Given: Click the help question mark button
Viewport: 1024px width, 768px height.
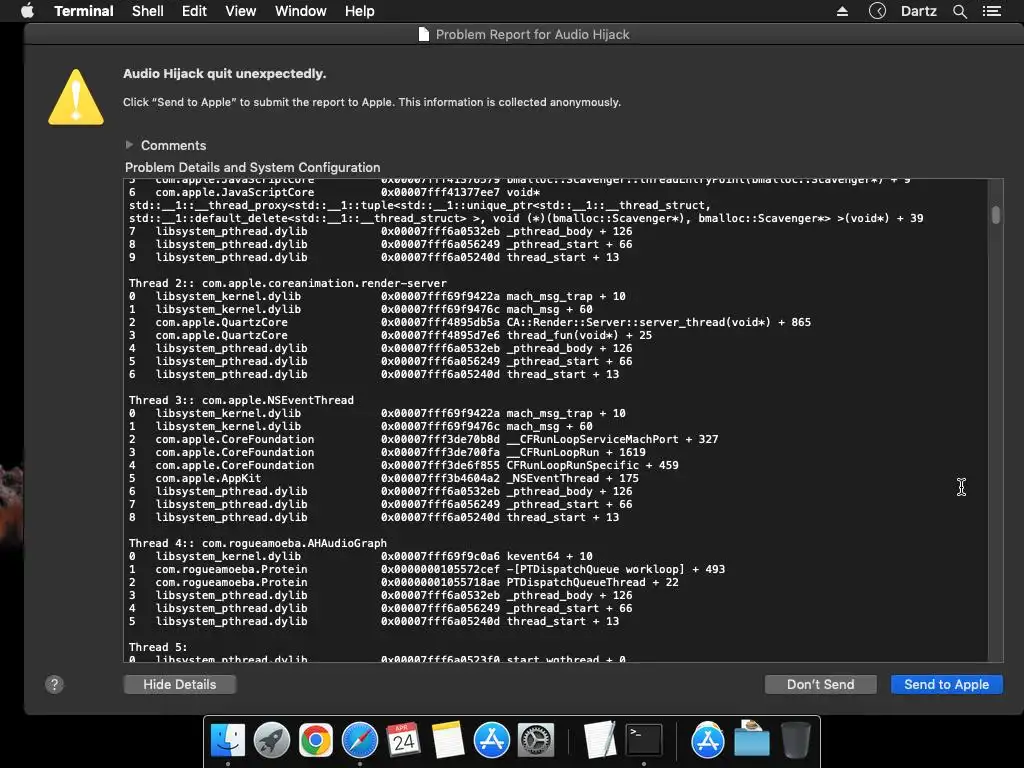Looking at the screenshot, I should (54, 684).
